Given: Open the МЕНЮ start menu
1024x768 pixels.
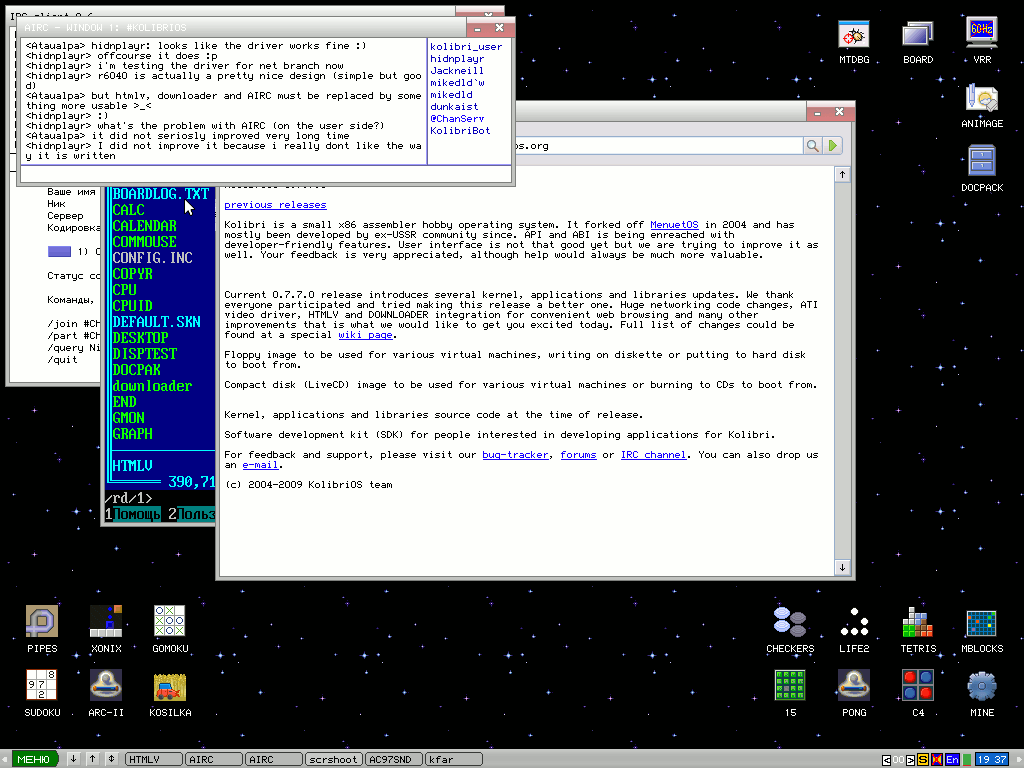Looking at the screenshot, I should (33, 760).
